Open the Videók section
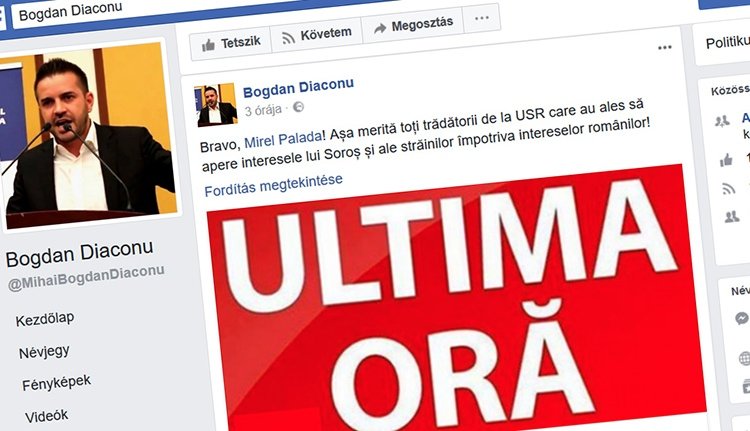The image size is (750, 431). [x=46, y=416]
